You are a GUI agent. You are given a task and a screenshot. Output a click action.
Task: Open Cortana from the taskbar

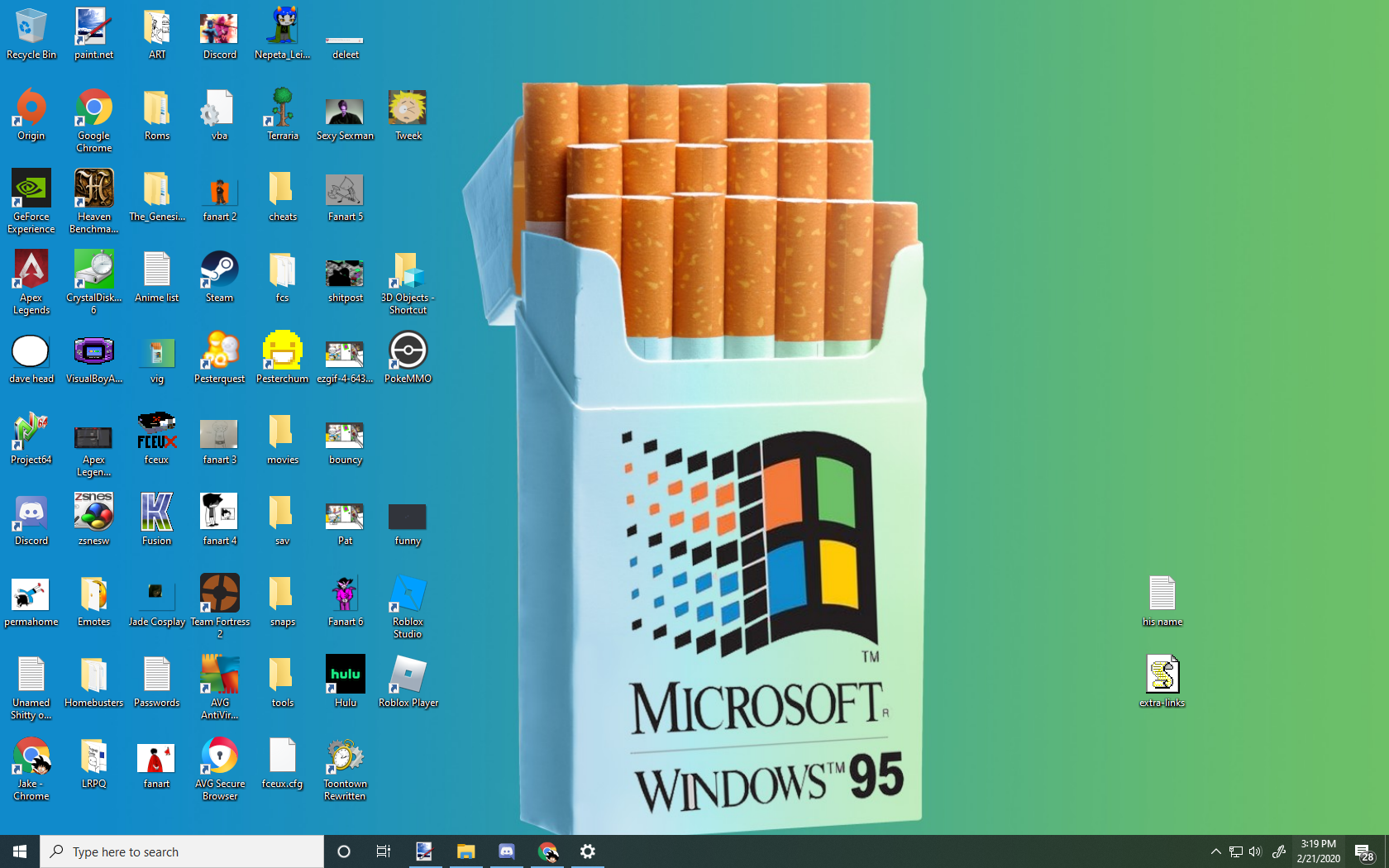coord(344,851)
